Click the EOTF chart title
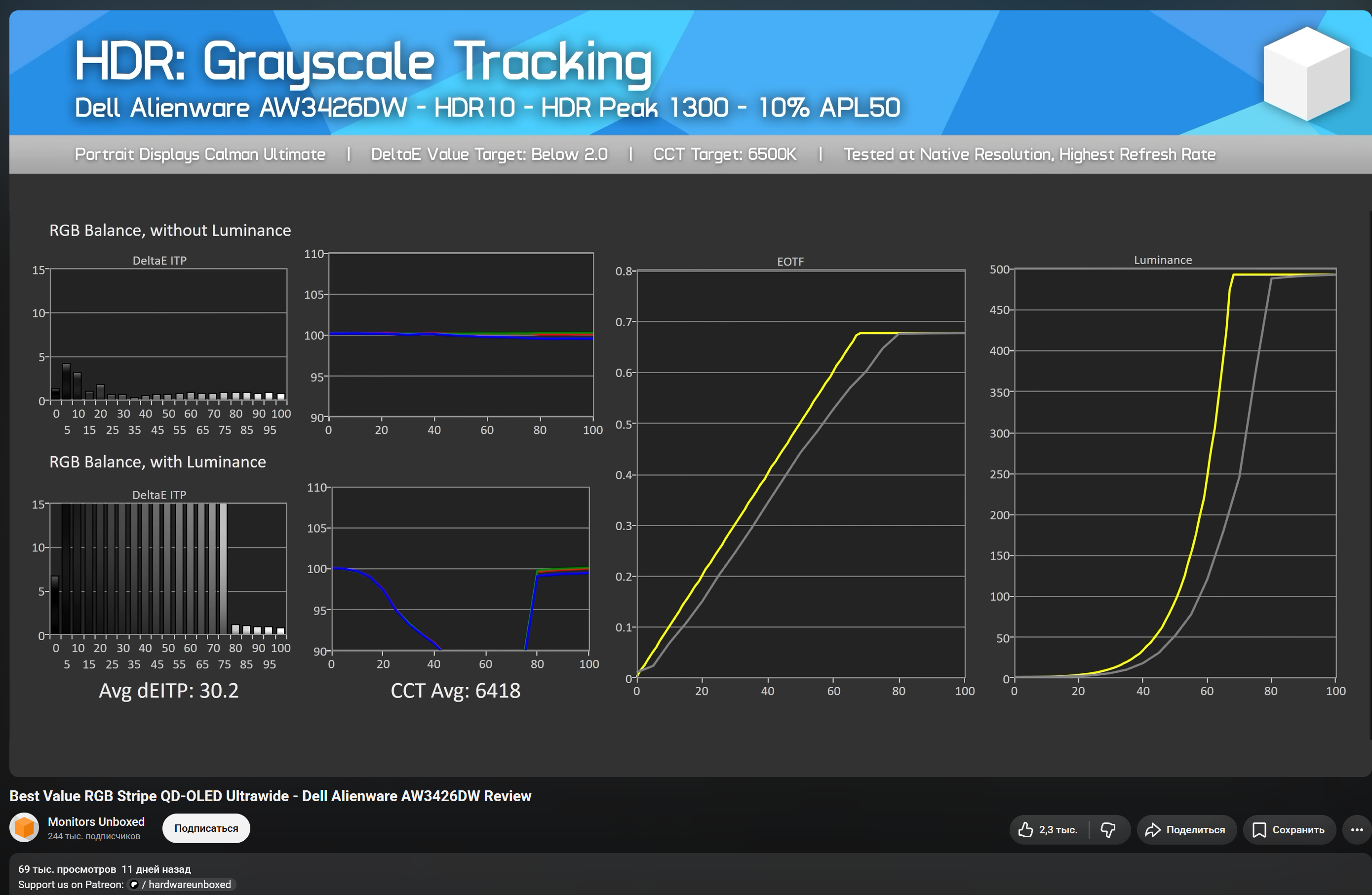The height and width of the screenshot is (895, 1372). pos(790,262)
